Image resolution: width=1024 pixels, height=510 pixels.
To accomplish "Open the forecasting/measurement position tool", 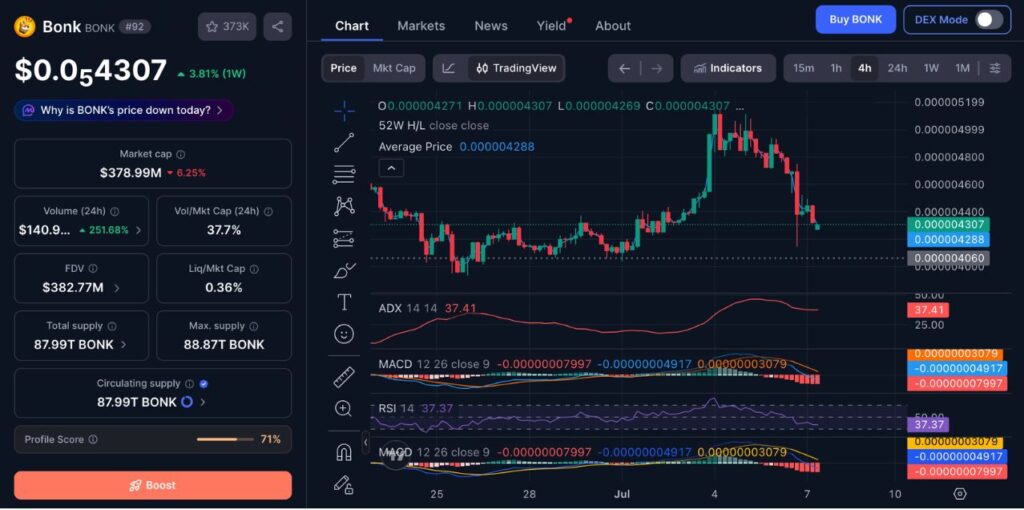I will 344,238.
